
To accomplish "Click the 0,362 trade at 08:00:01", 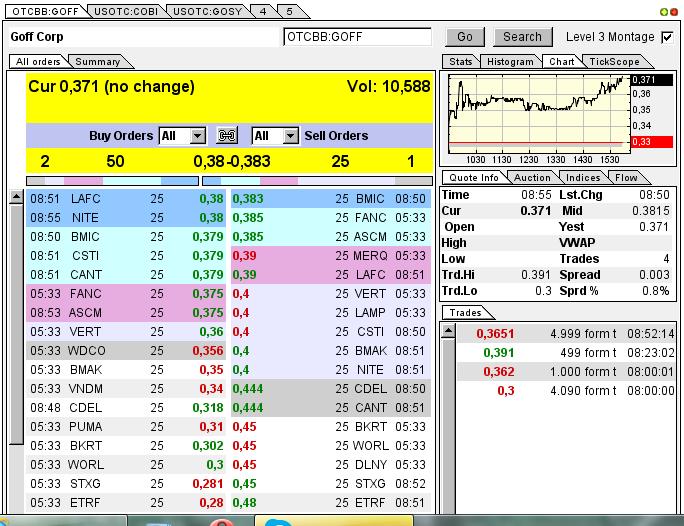I will pyautogui.click(x=566, y=372).
